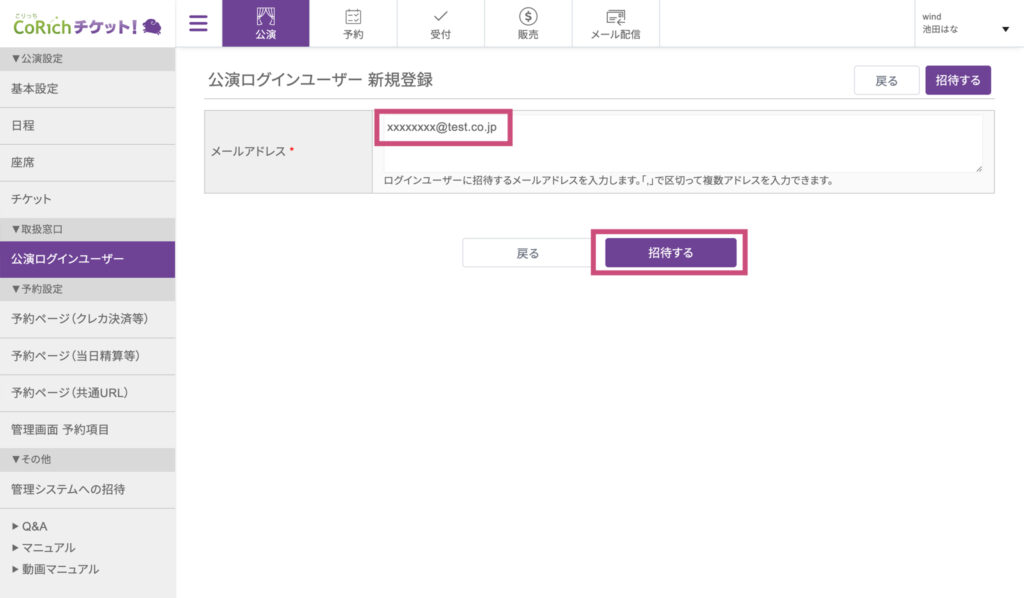Open 基本設定 in the sidebar
1024x598 pixels.
[x=35, y=89]
